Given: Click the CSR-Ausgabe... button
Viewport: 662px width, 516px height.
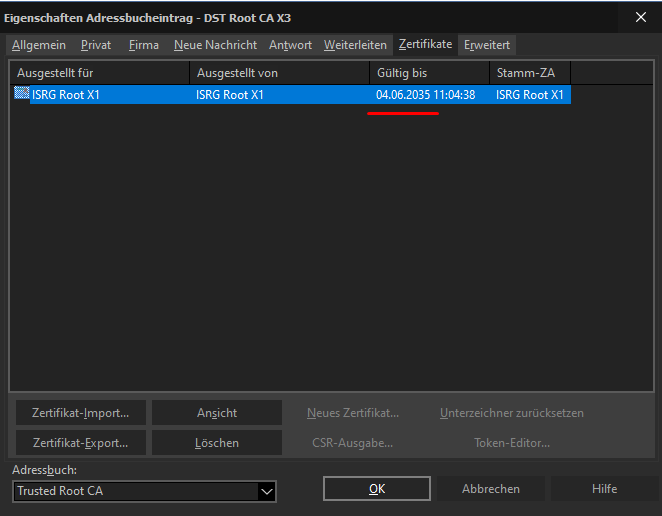Looking at the screenshot, I should (353, 443).
